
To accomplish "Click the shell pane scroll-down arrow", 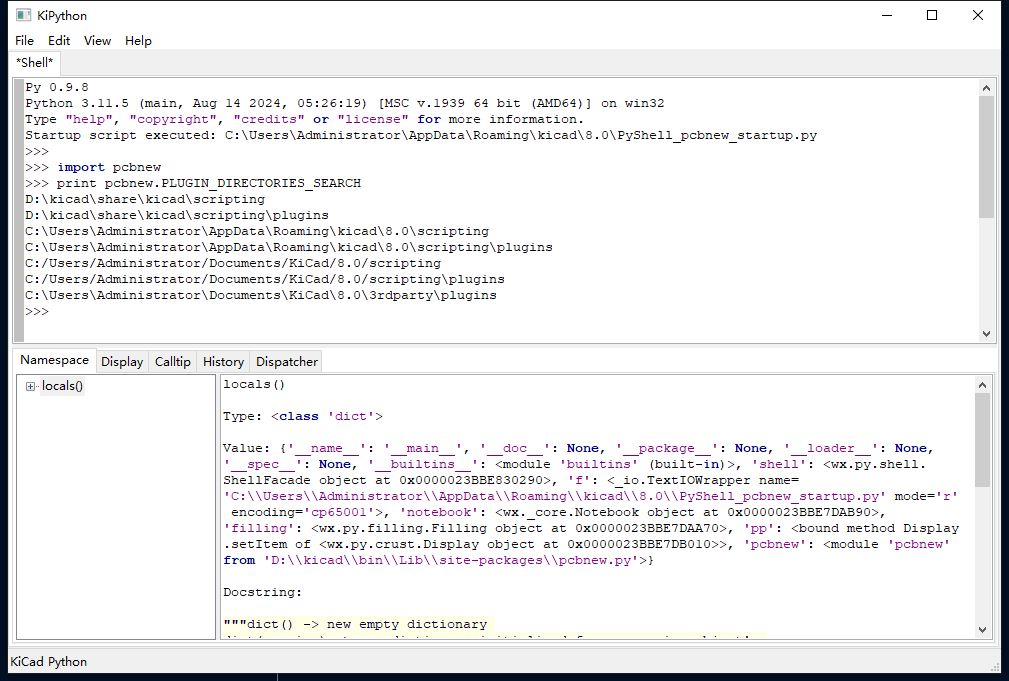I will pos(986,334).
